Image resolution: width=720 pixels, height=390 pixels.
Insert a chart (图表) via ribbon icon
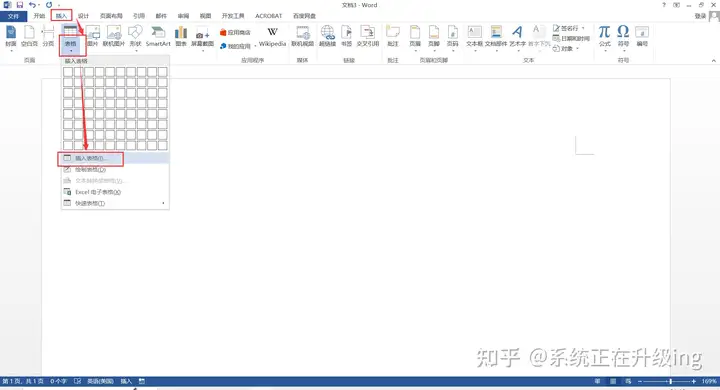[181, 36]
